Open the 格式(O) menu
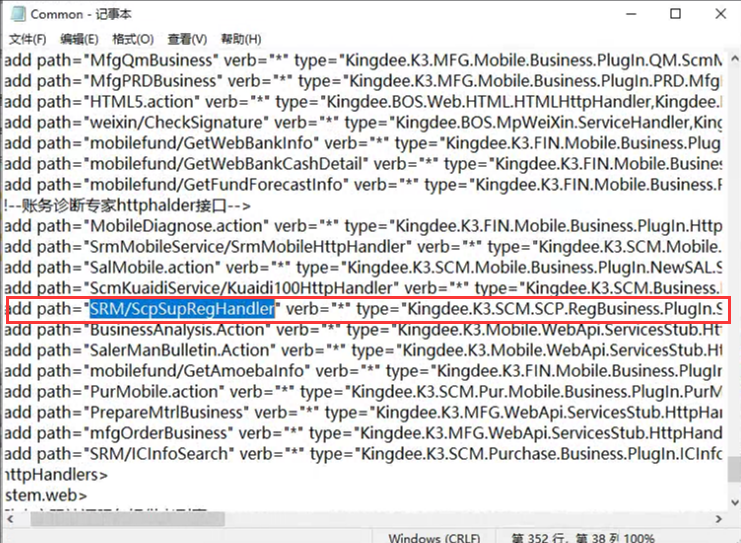The width and height of the screenshot is (741, 543). pos(133,39)
